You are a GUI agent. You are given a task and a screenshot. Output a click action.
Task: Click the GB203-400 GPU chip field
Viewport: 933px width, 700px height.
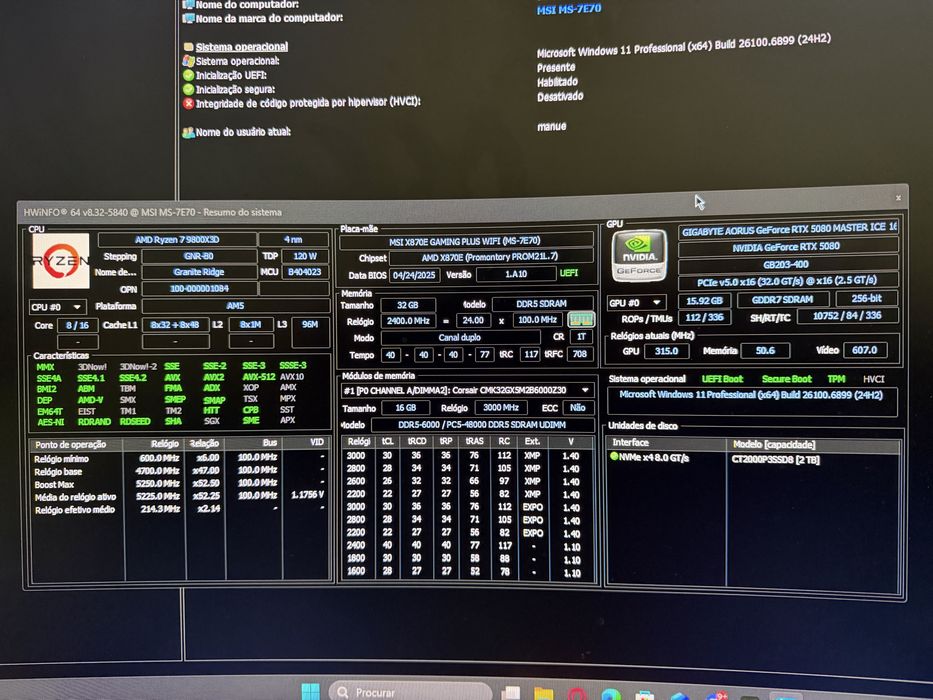[x=787, y=264]
